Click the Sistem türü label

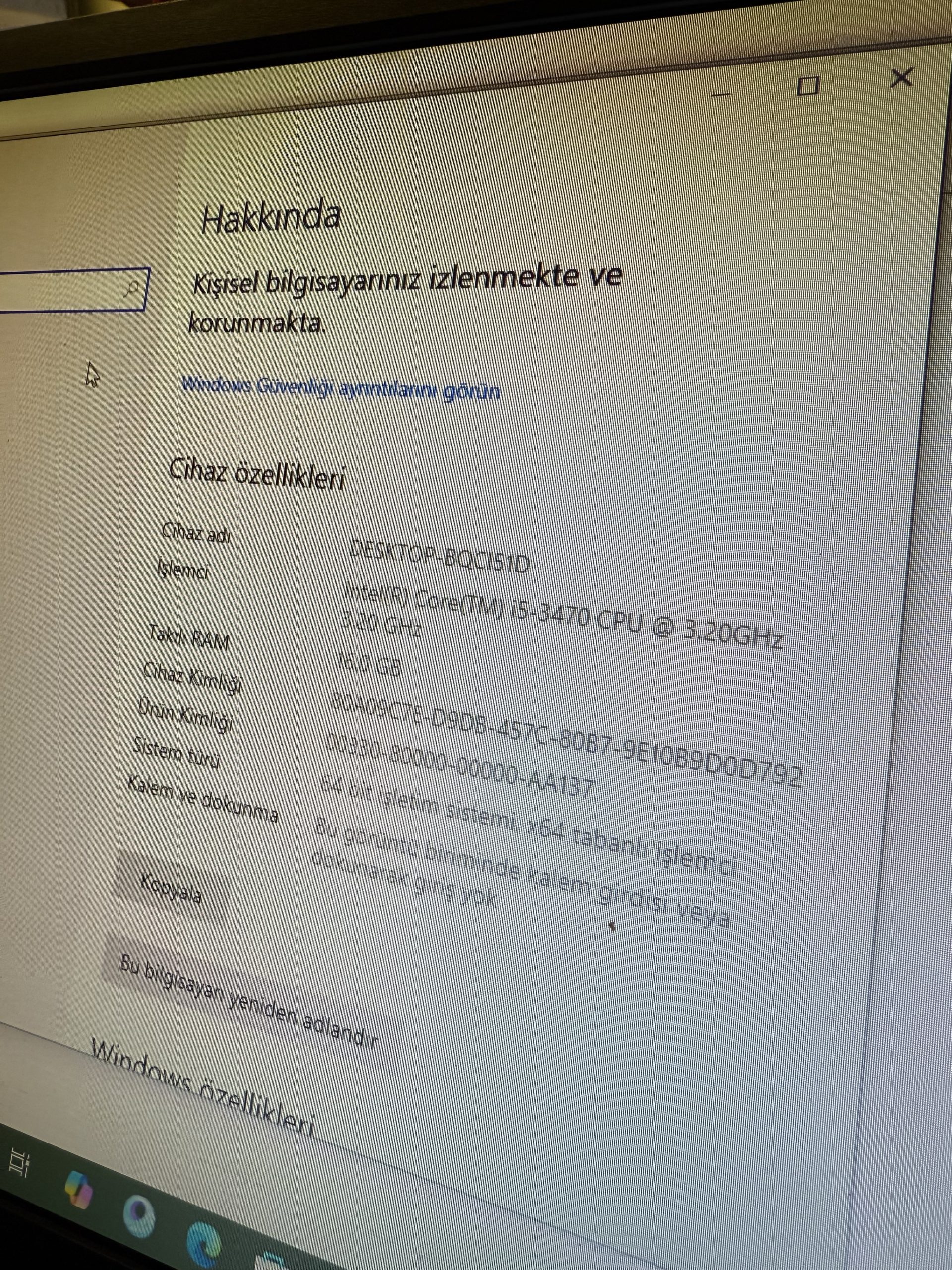click(176, 753)
